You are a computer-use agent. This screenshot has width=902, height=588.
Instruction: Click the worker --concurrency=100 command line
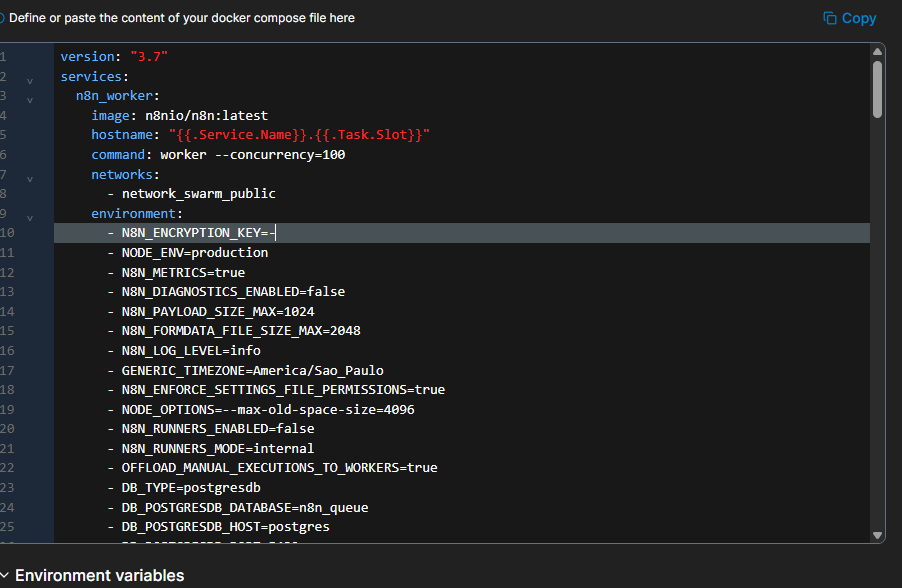pos(252,155)
